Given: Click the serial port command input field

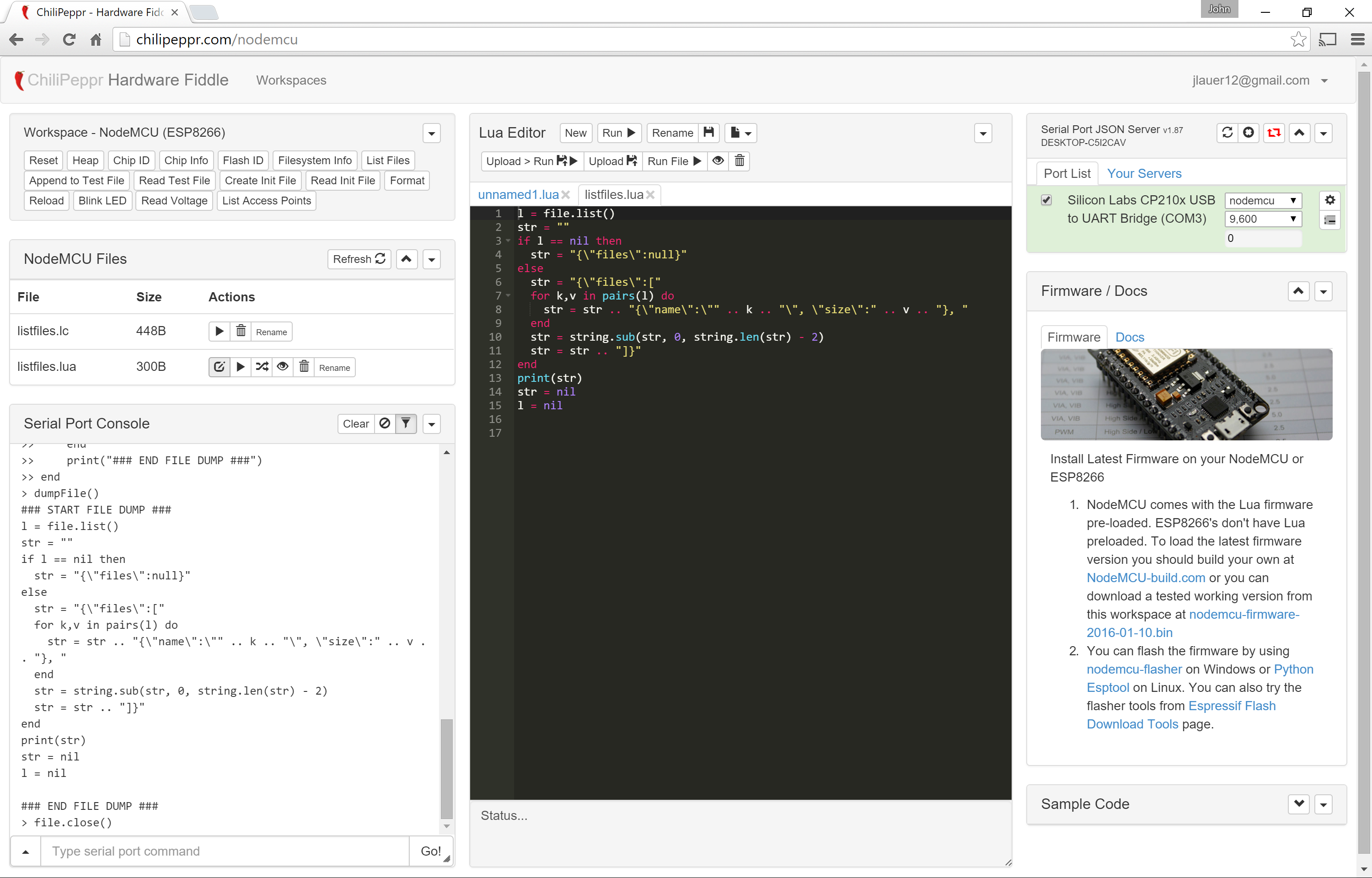Looking at the screenshot, I should 225,851.
